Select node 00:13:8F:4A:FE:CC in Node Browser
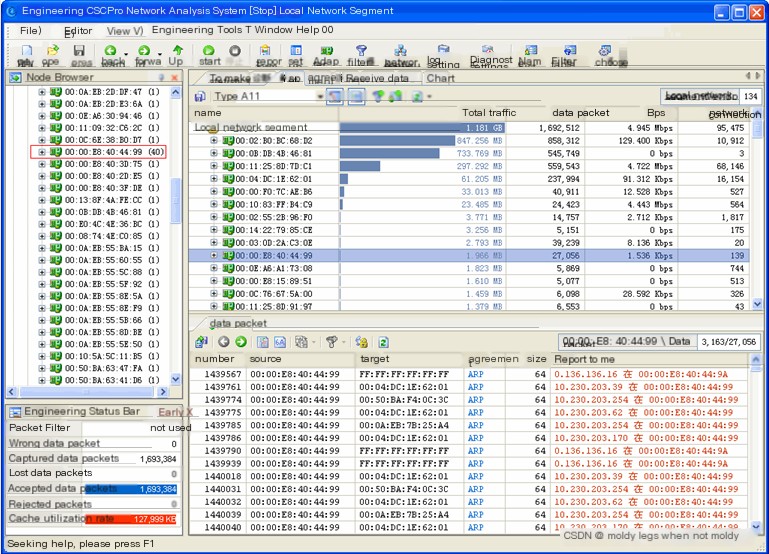 coord(103,200)
